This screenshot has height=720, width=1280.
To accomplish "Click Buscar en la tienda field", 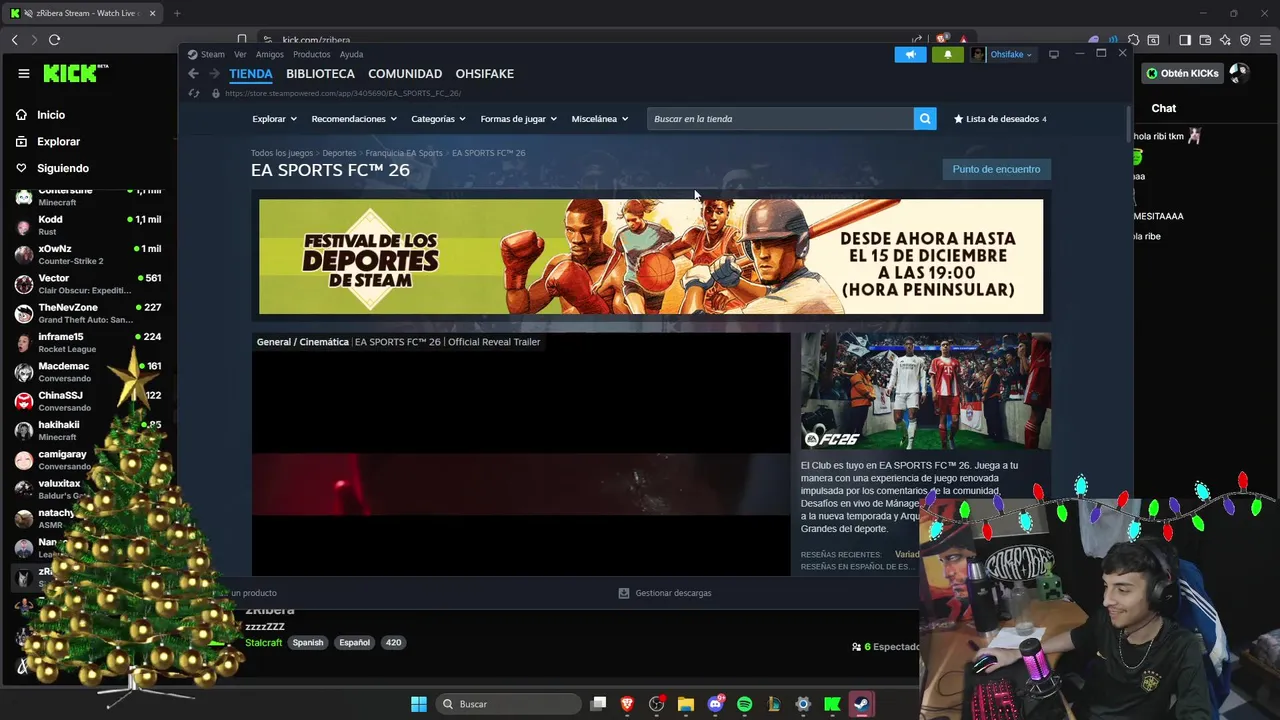I will 780,119.
